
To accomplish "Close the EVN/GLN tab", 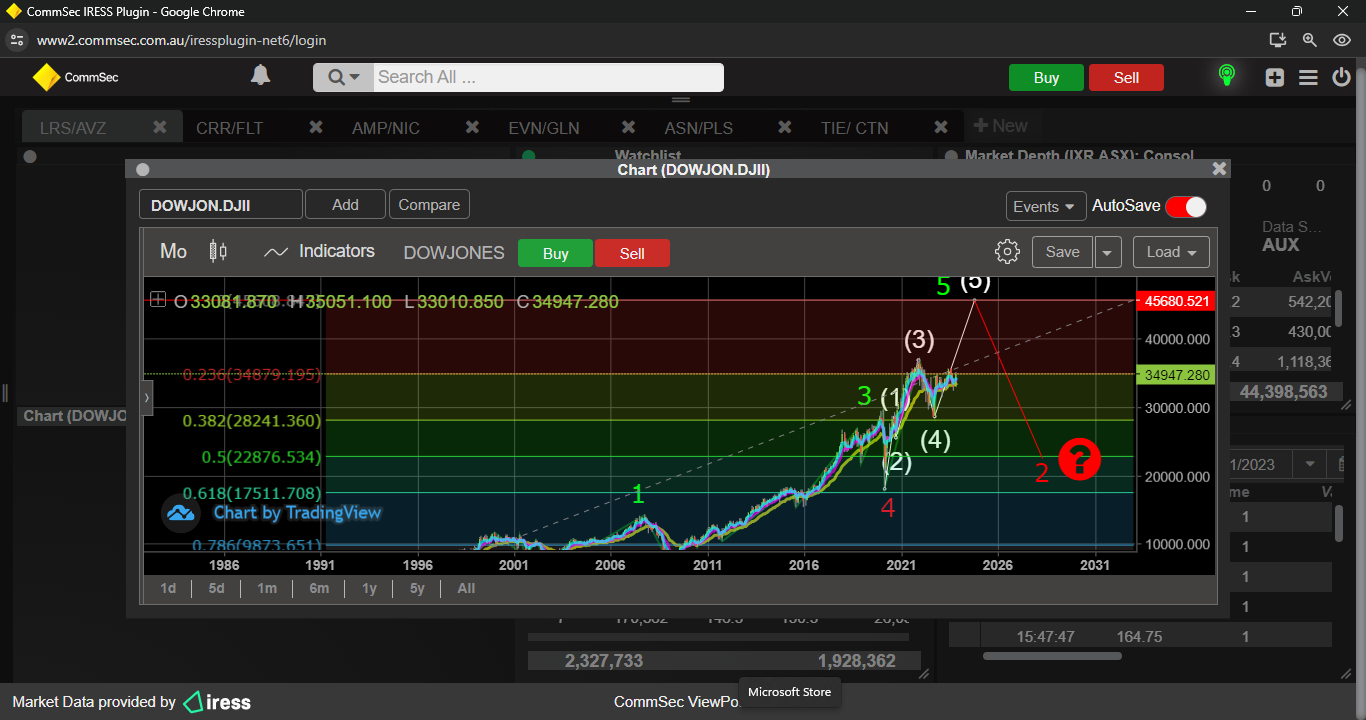I will click(629, 127).
